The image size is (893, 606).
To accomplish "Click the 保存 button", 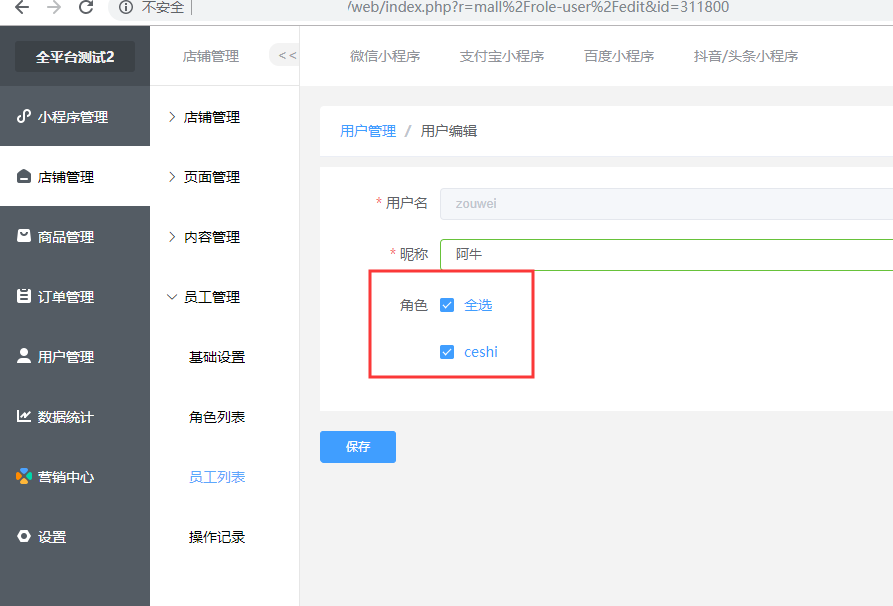I will pyautogui.click(x=358, y=447).
